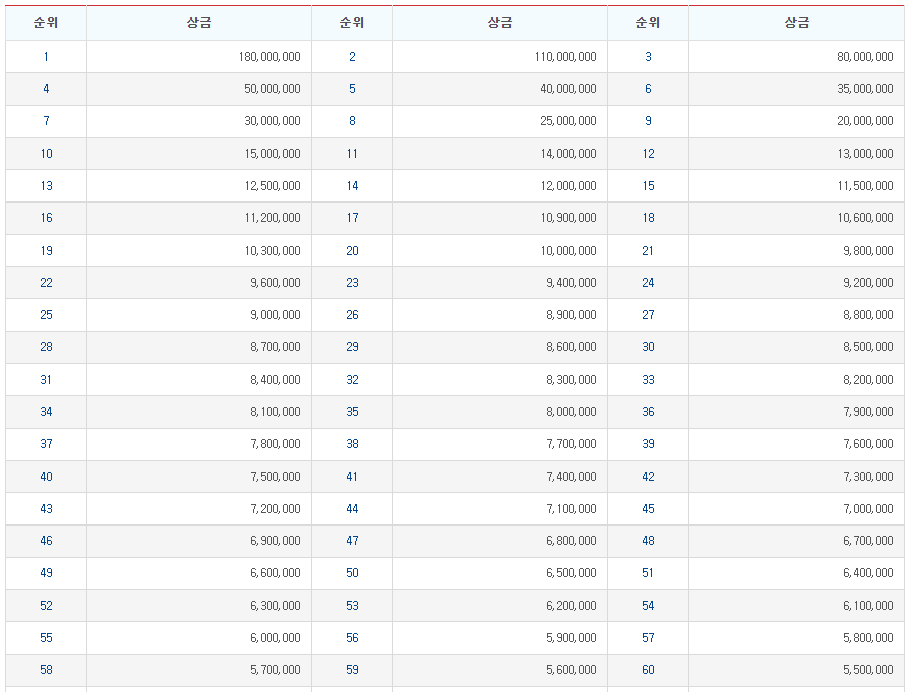Screen dimensions: 910x692
Task: Select rank 40 cell
Action: 46,477
